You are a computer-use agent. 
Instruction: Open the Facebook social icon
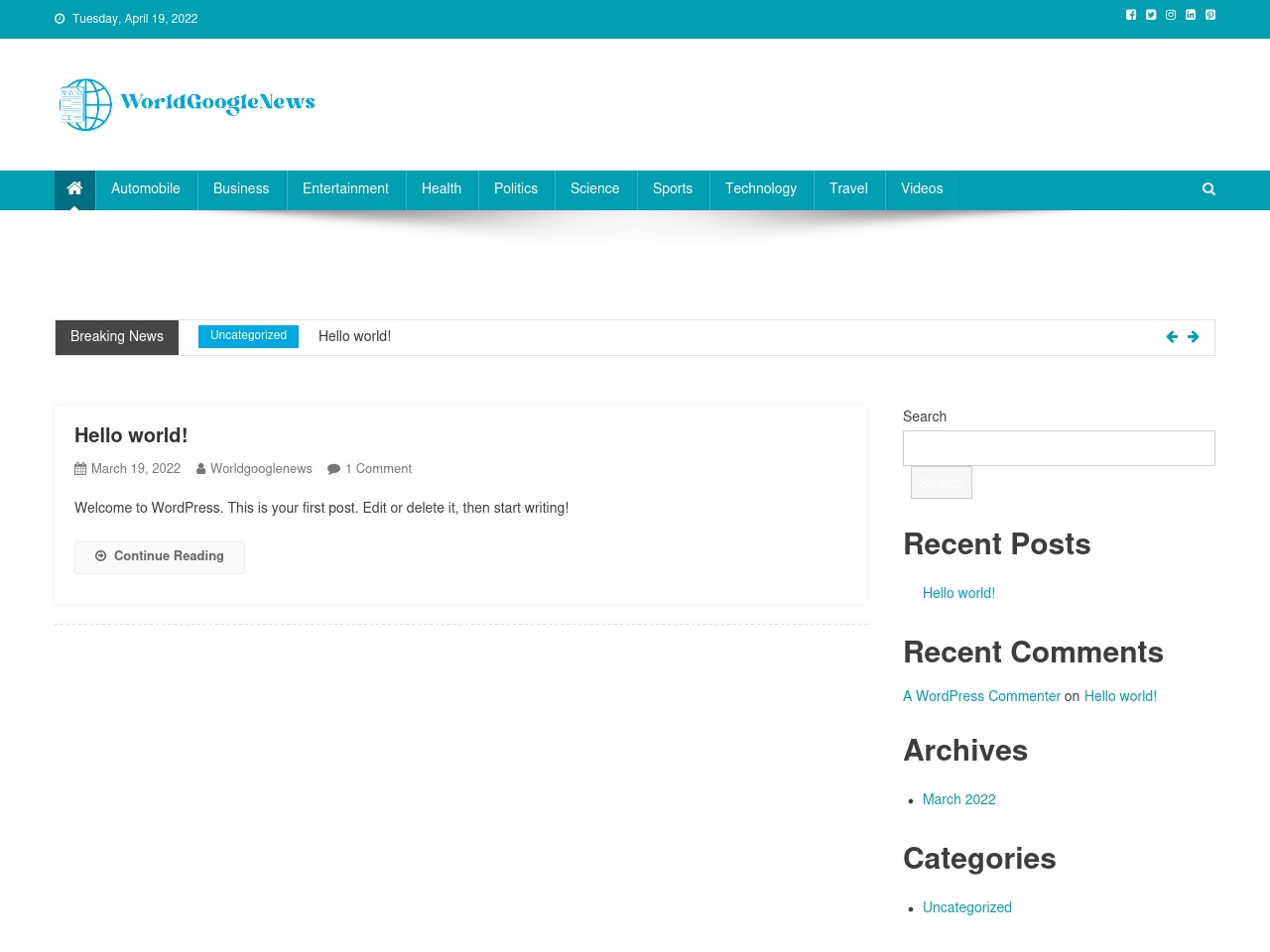[1131, 15]
